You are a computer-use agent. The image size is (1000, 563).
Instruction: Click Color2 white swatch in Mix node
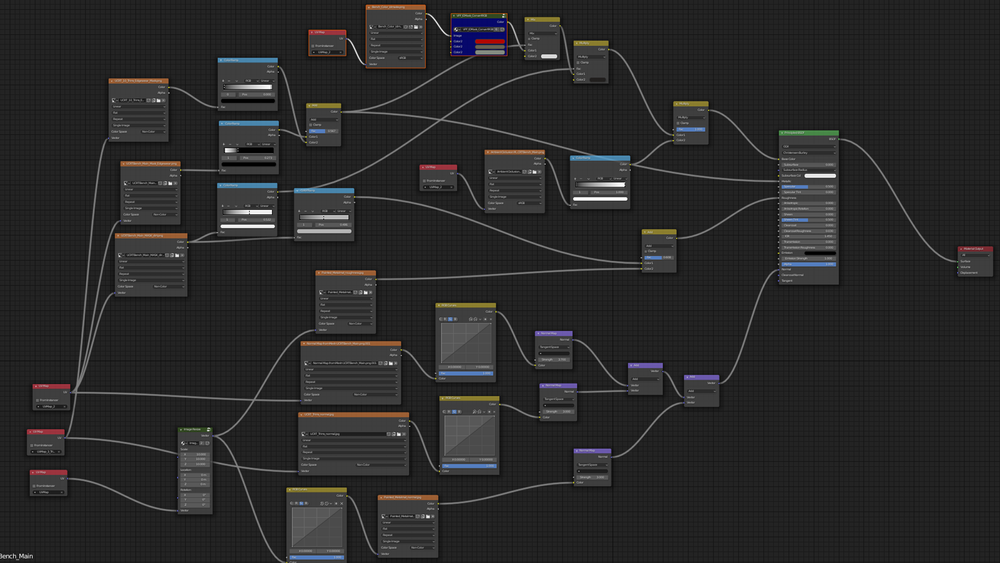point(549,56)
